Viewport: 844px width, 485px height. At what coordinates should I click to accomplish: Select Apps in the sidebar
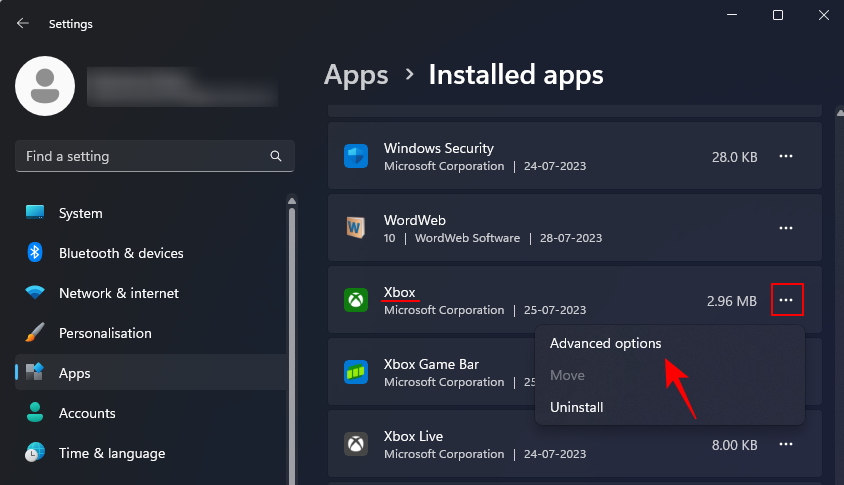point(151,372)
